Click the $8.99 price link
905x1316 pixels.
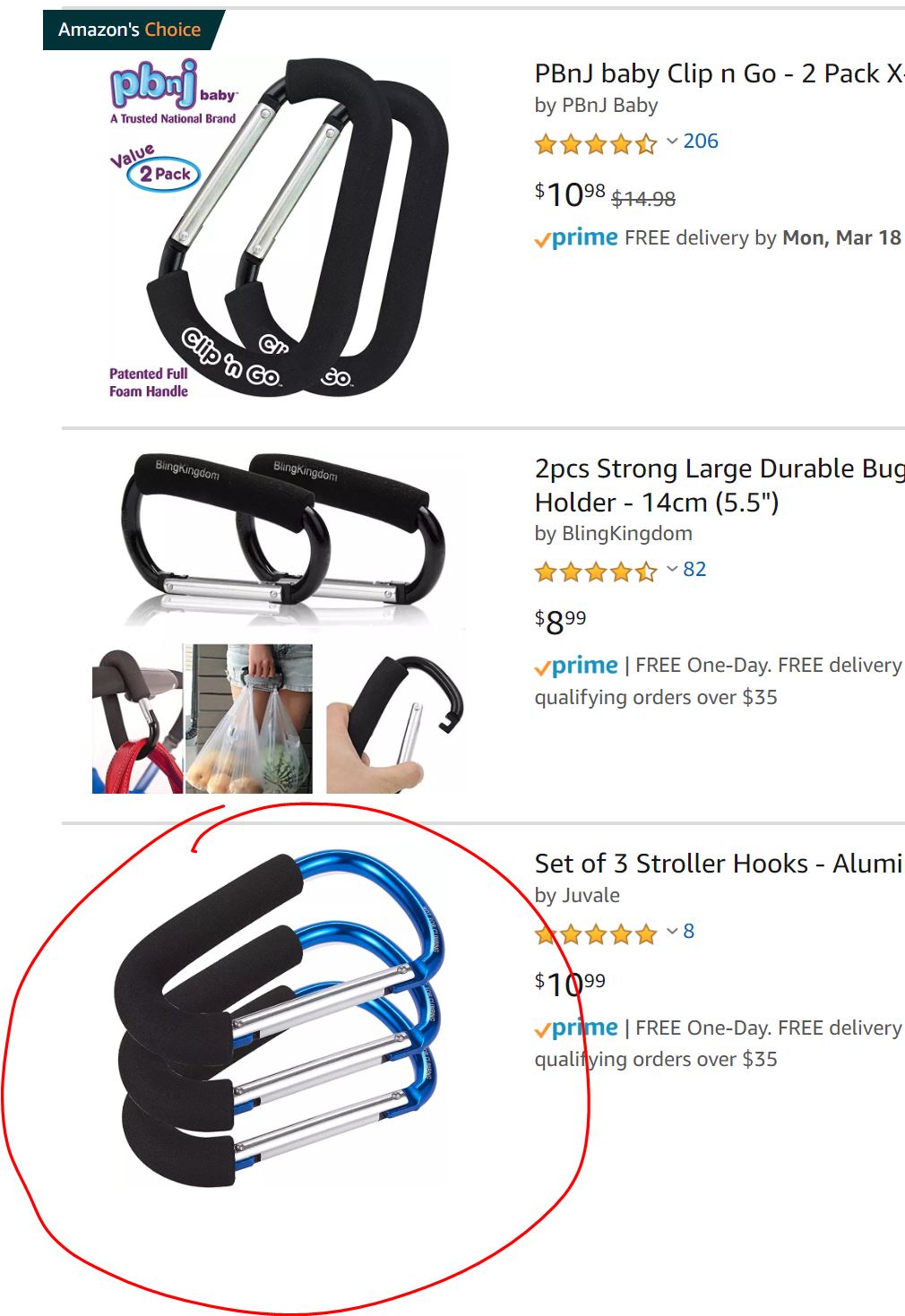tap(560, 621)
